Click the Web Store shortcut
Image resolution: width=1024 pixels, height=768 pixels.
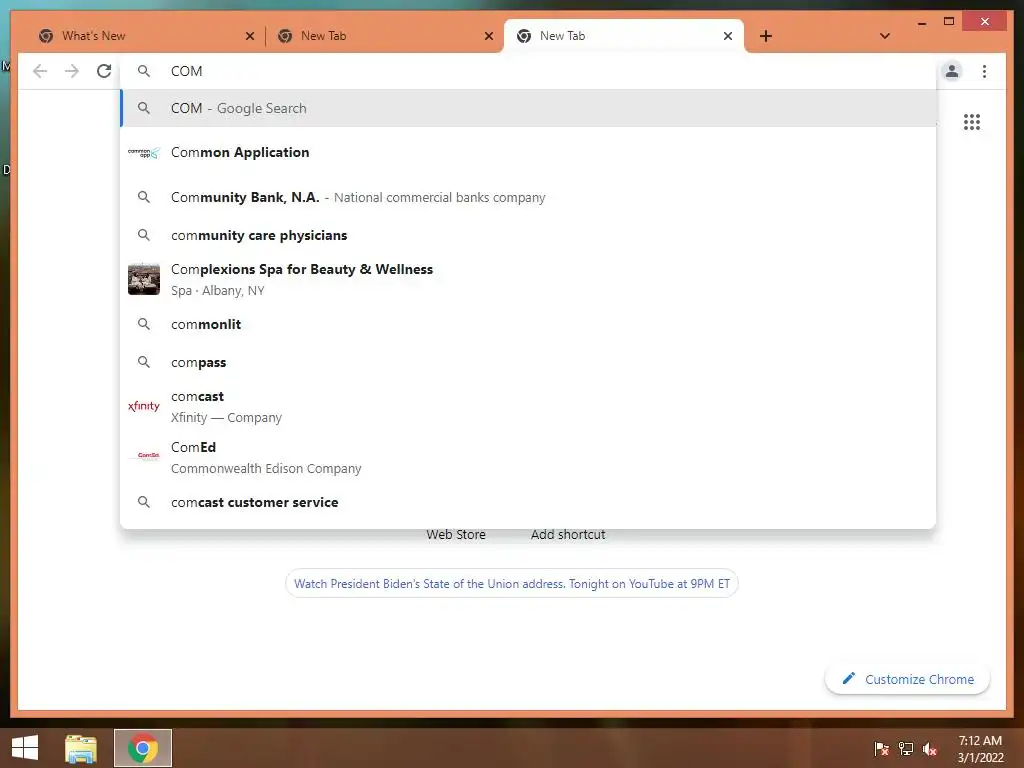point(456,534)
